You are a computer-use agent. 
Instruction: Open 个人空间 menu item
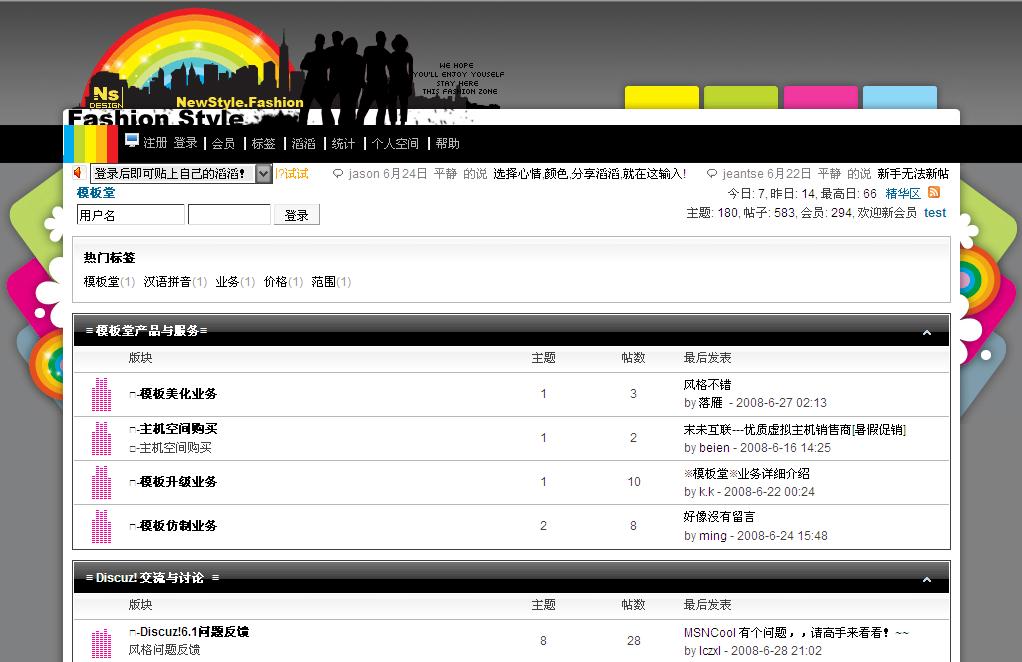point(395,143)
